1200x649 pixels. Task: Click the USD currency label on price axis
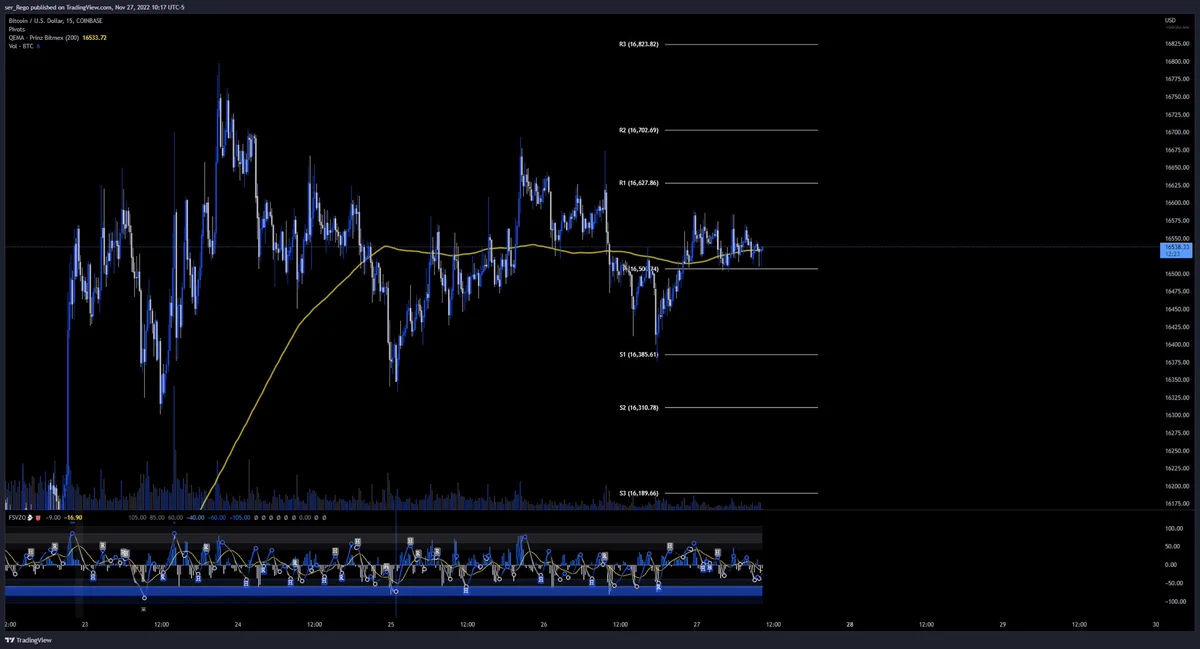pyautogui.click(x=1169, y=20)
